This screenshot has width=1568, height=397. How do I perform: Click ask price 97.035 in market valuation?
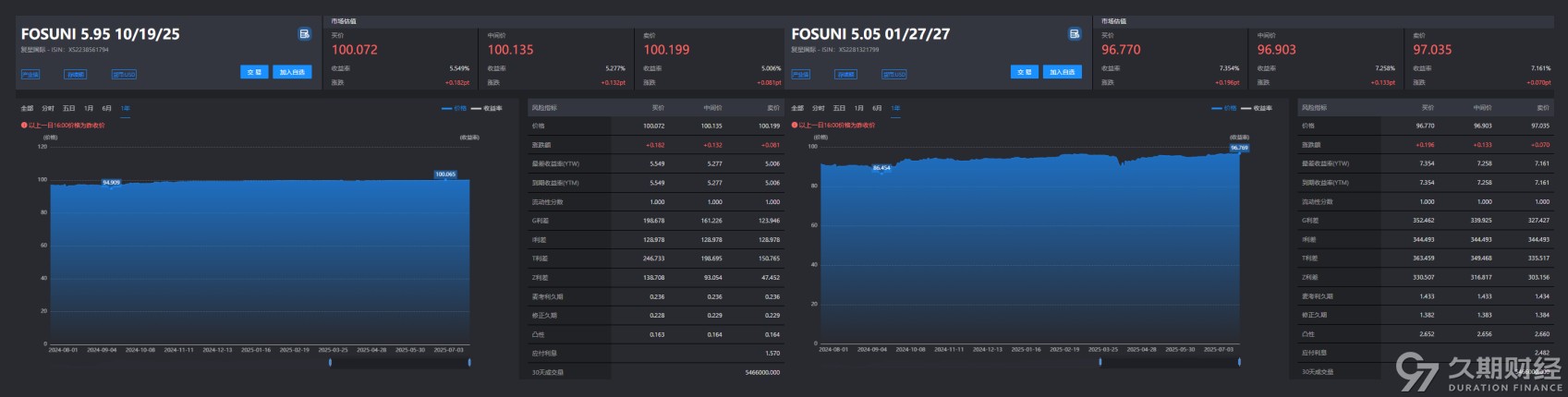[x=1432, y=50]
